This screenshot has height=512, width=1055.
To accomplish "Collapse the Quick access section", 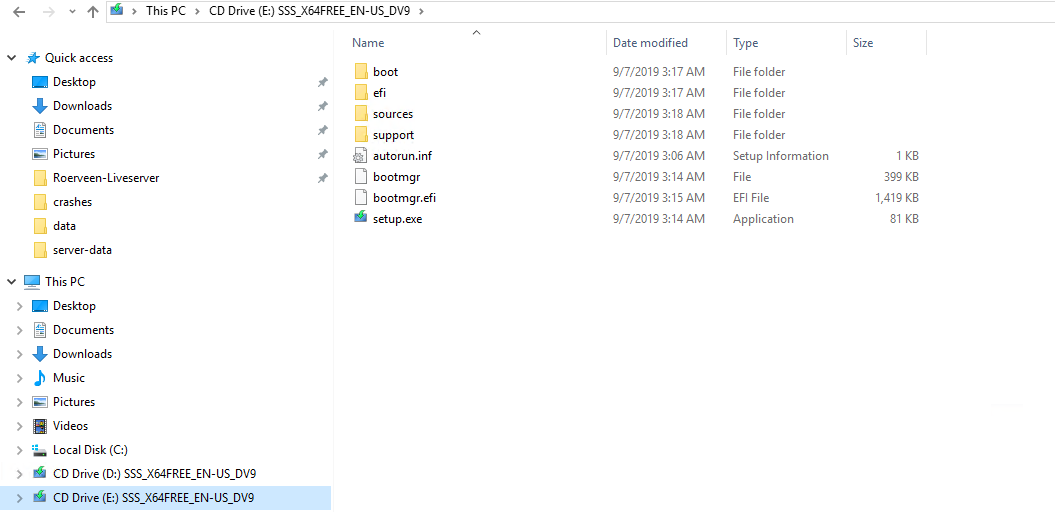I will point(12,58).
